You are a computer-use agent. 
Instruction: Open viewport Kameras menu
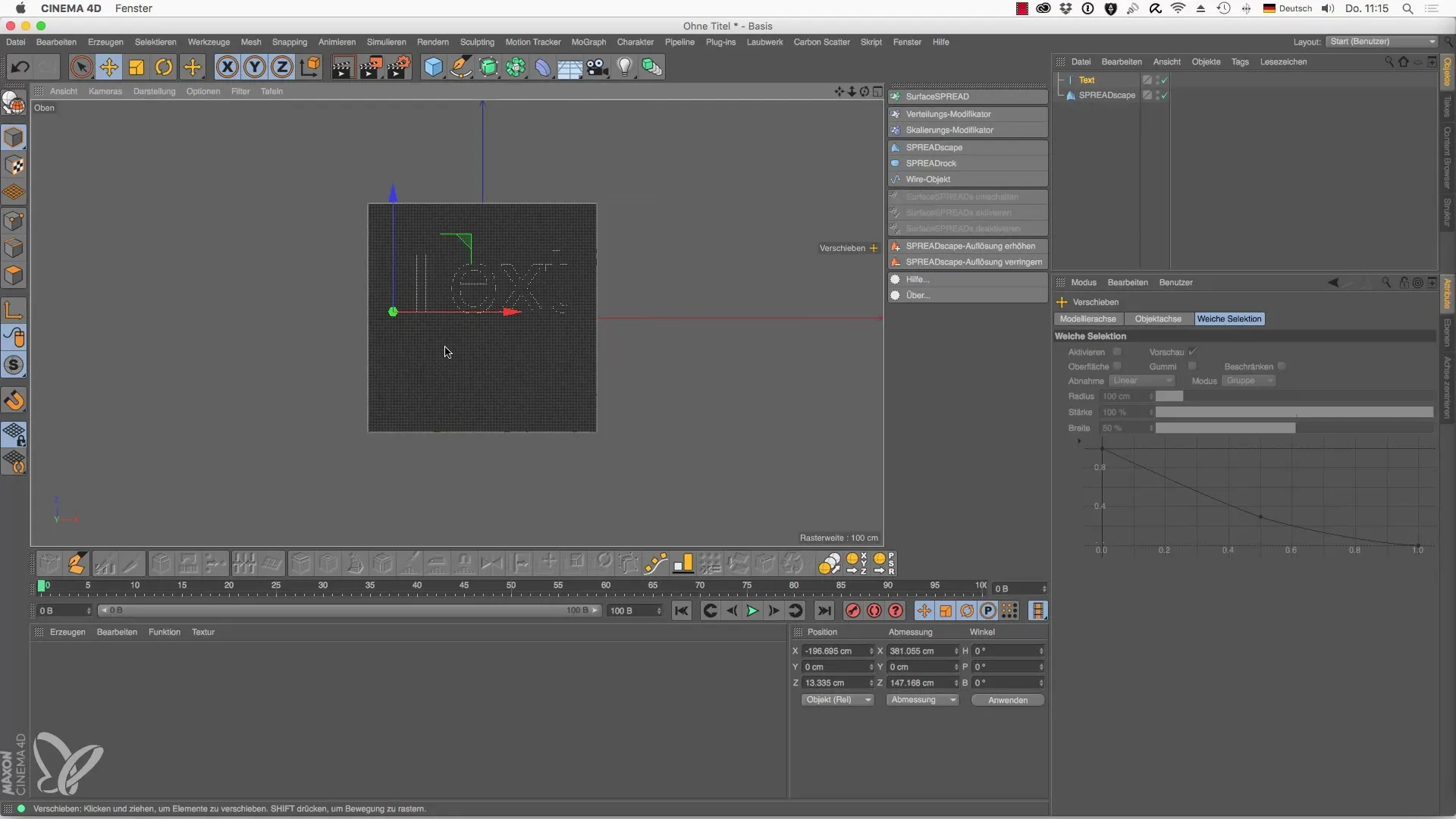105,92
